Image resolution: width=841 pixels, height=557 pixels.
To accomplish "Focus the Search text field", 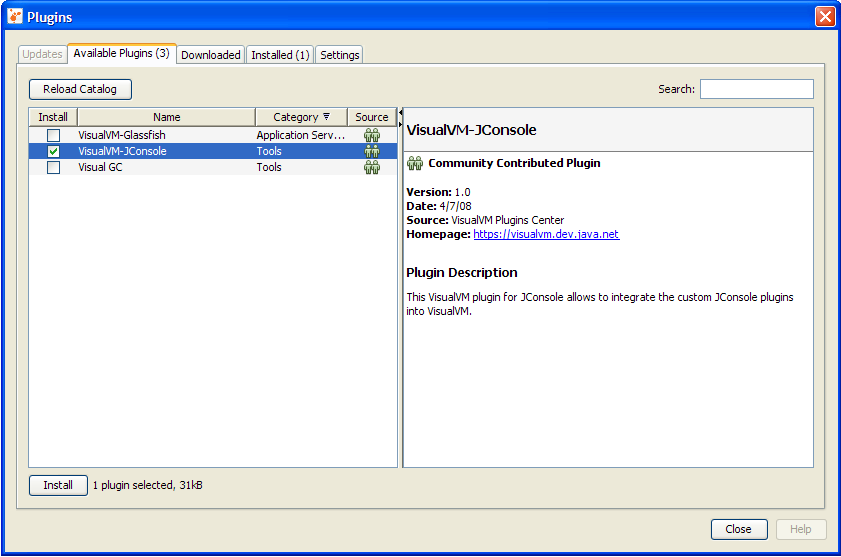I will [756, 89].
